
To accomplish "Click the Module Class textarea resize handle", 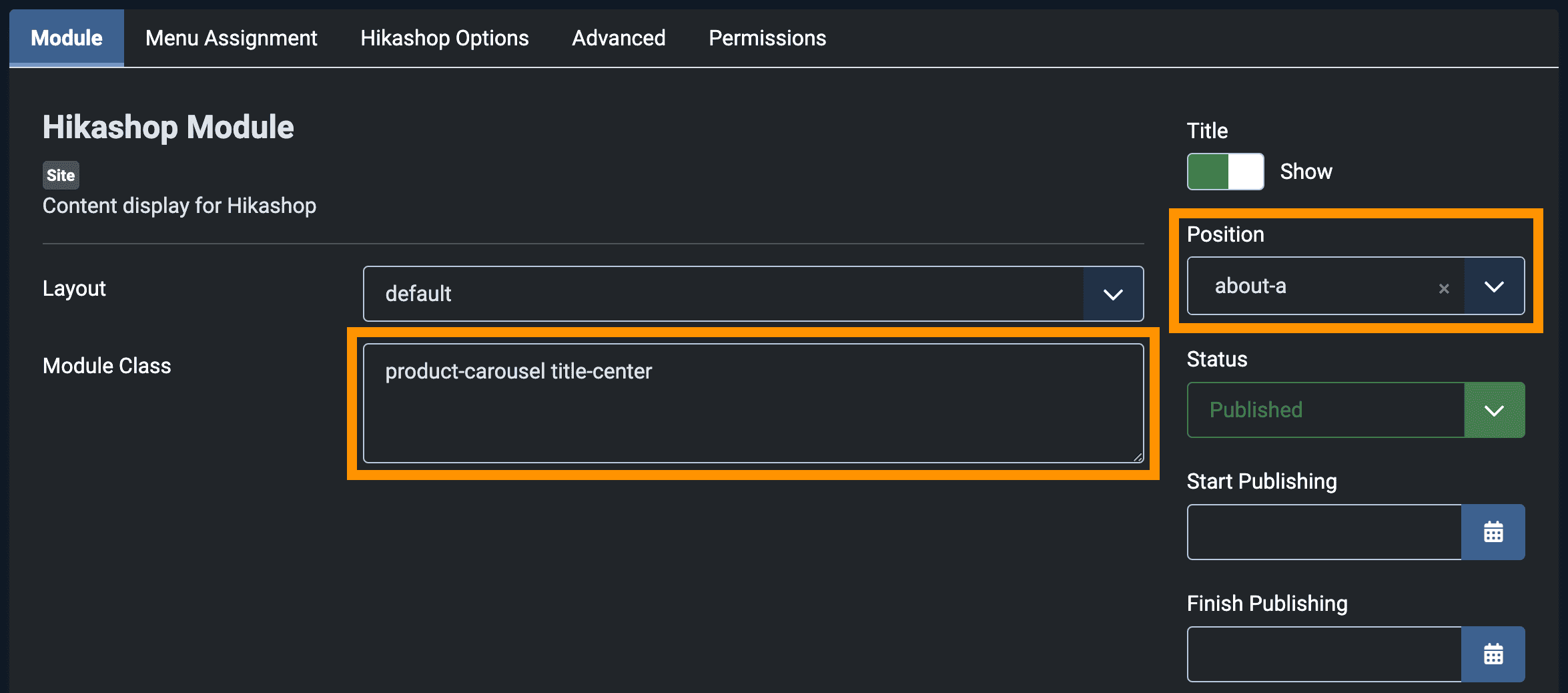I will click(x=1137, y=457).
